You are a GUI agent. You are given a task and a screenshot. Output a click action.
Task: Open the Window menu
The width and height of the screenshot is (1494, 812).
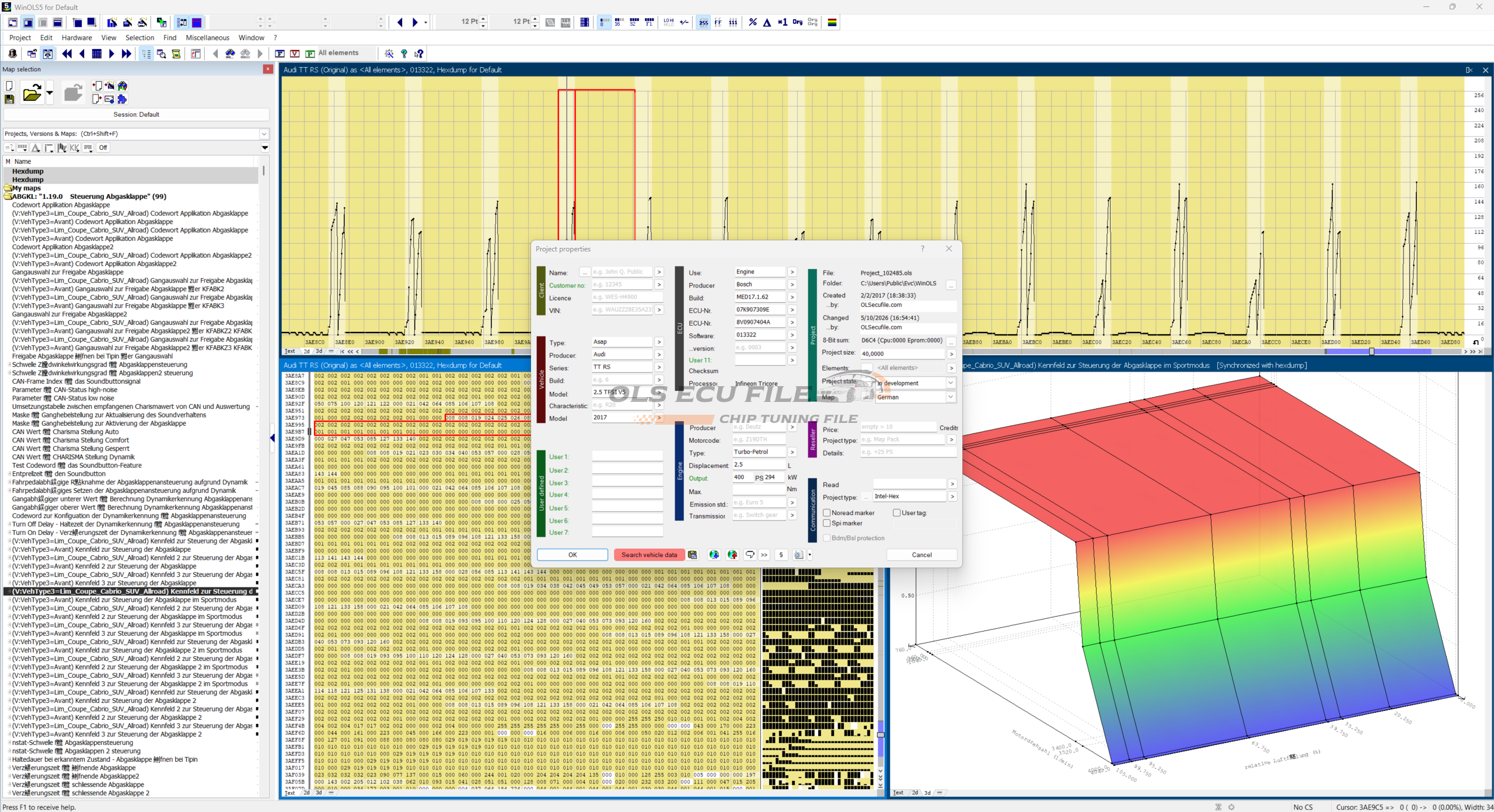click(251, 38)
